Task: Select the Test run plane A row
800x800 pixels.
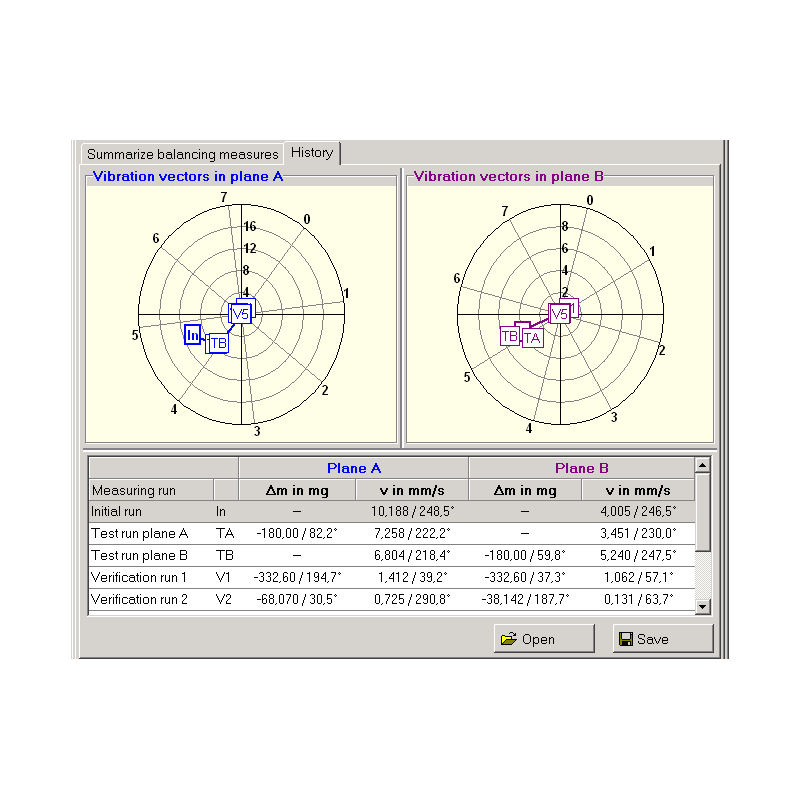Action: [x=150, y=533]
